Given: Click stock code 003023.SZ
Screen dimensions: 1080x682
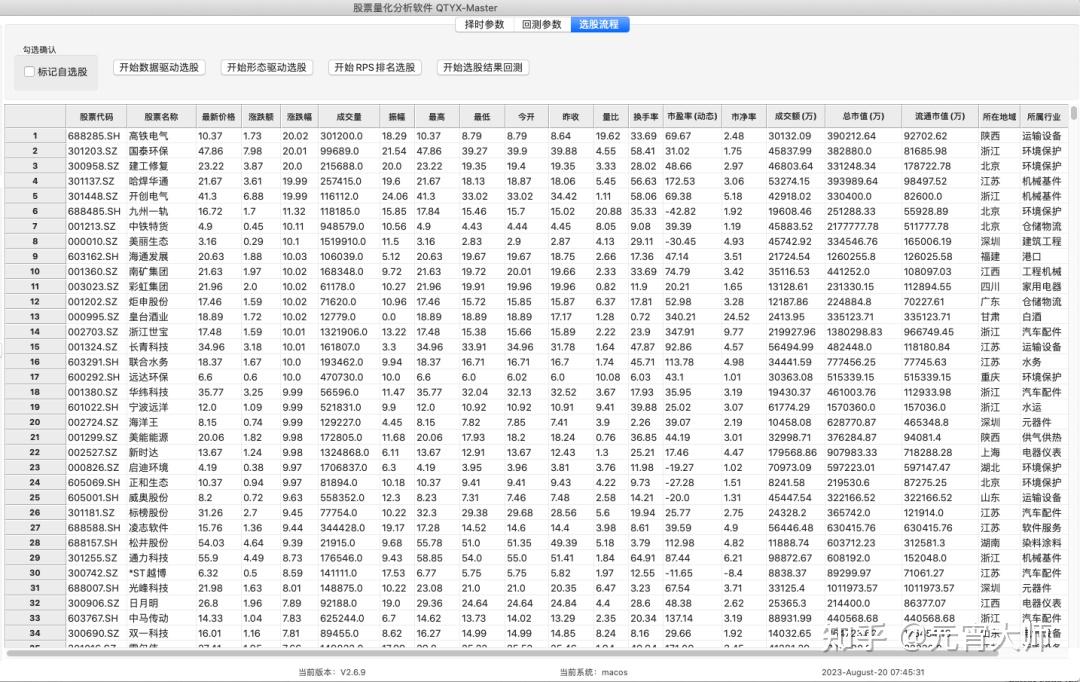Looking at the screenshot, I should 93,287.
